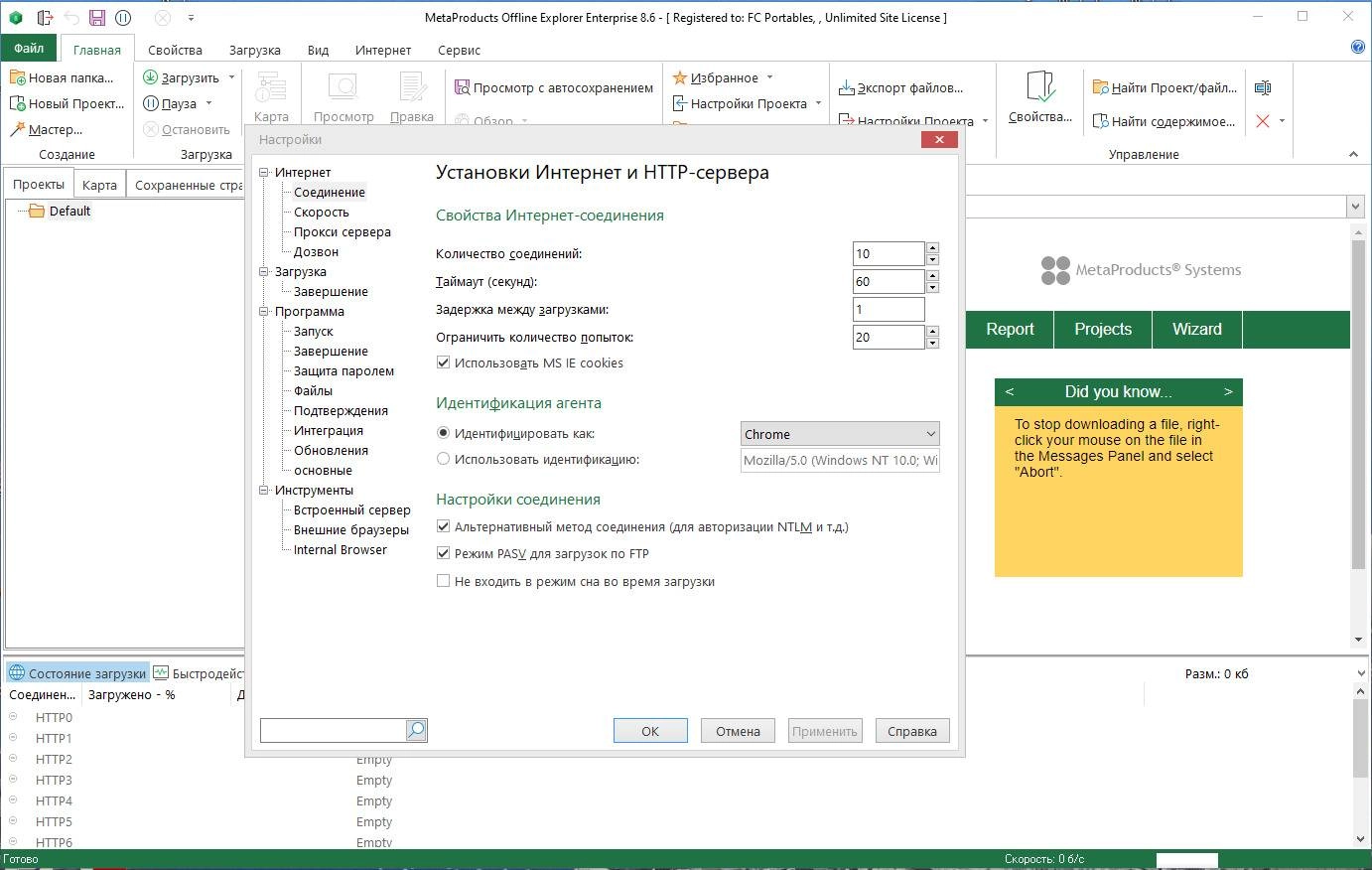
Task: Click the blue help question mark icon
Action: 1357,48
